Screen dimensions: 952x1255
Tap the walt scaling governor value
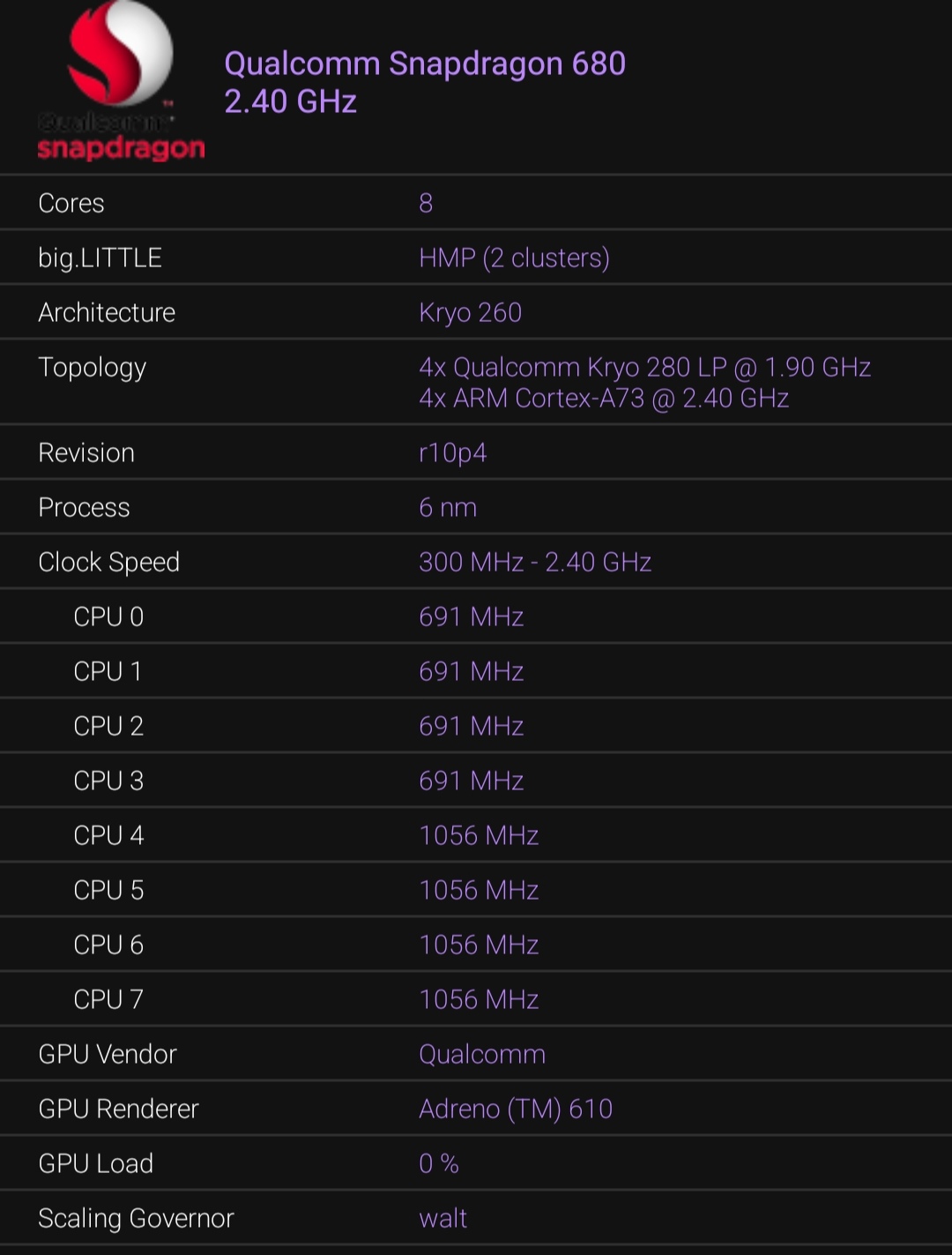(443, 1219)
